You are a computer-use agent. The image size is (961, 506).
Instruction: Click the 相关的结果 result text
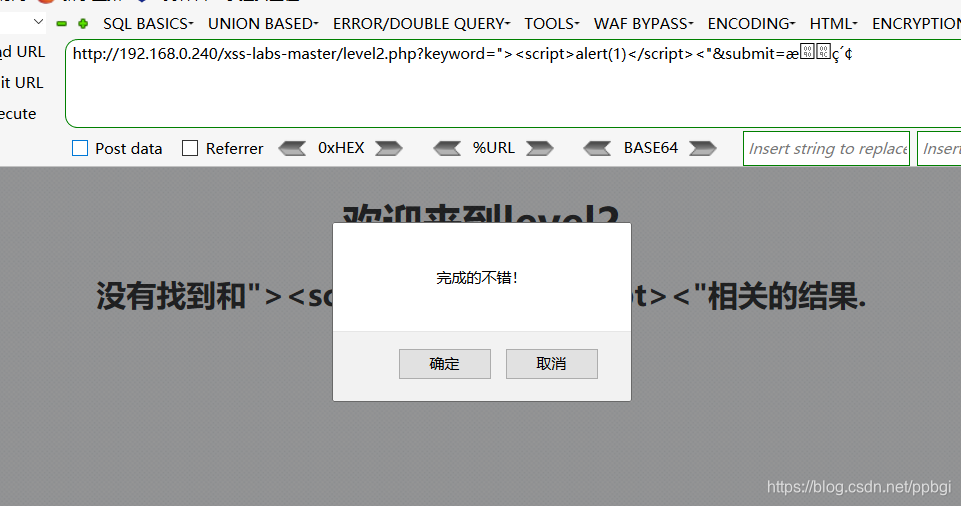coord(787,297)
